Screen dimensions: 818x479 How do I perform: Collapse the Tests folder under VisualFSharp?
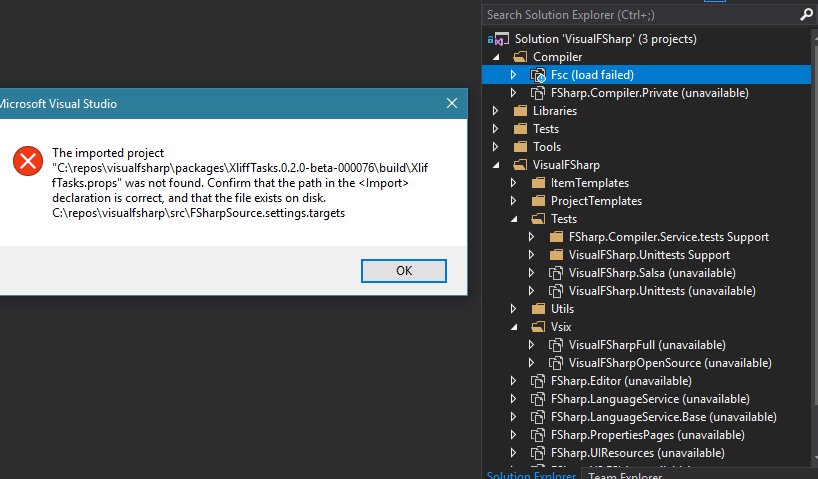point(513,219)
